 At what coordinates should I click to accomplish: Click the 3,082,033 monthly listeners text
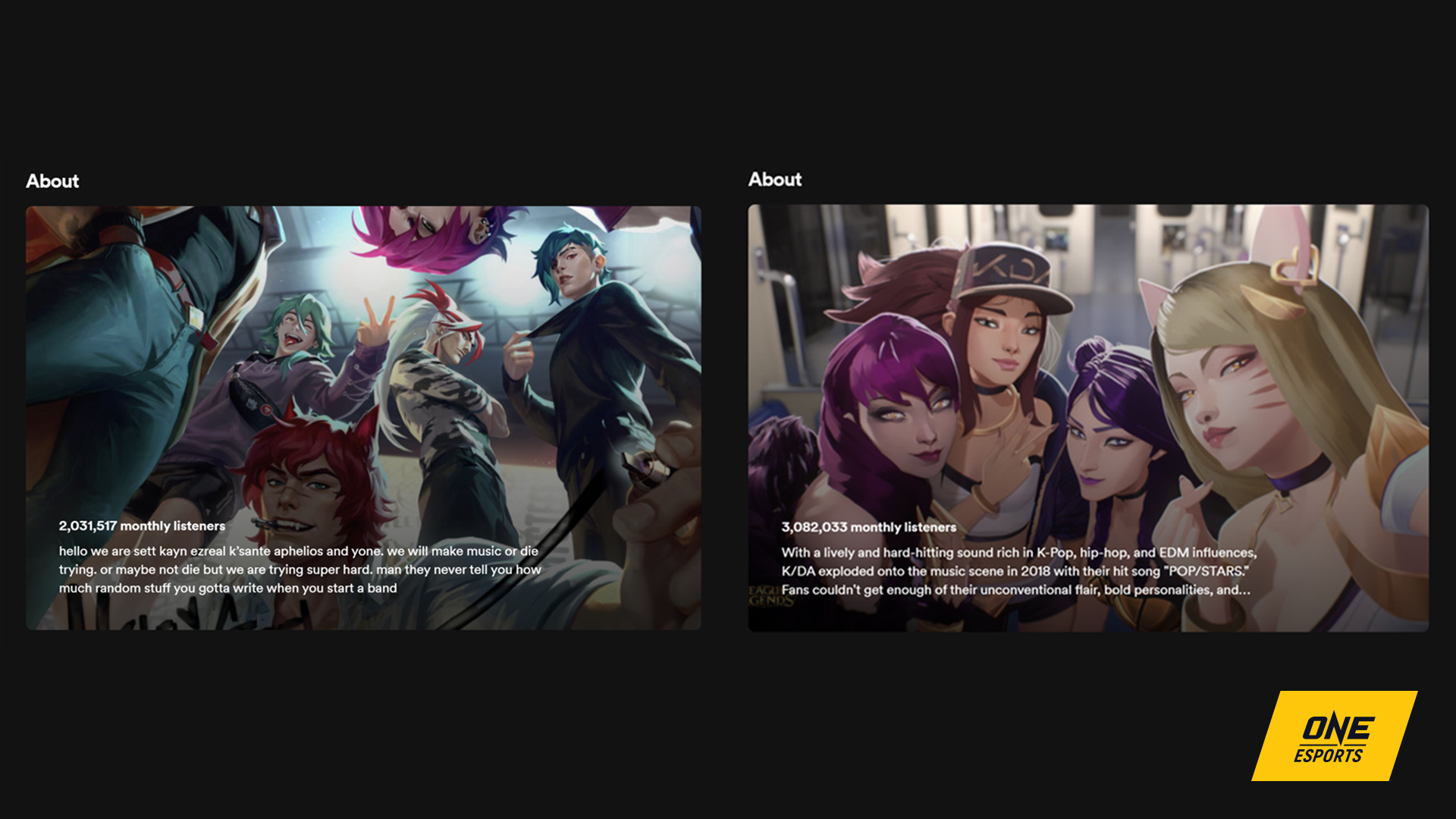click(x=868, y=528)
